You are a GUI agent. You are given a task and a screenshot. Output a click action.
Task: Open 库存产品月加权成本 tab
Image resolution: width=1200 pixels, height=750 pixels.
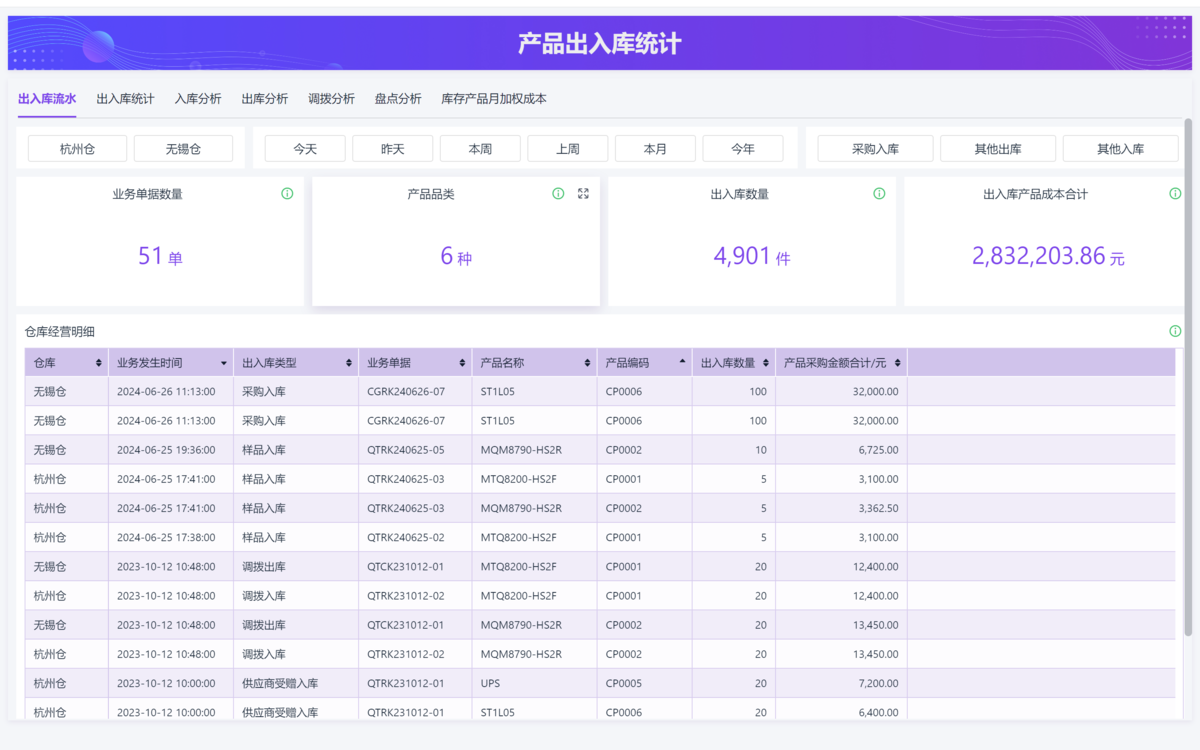click(493, 99)
